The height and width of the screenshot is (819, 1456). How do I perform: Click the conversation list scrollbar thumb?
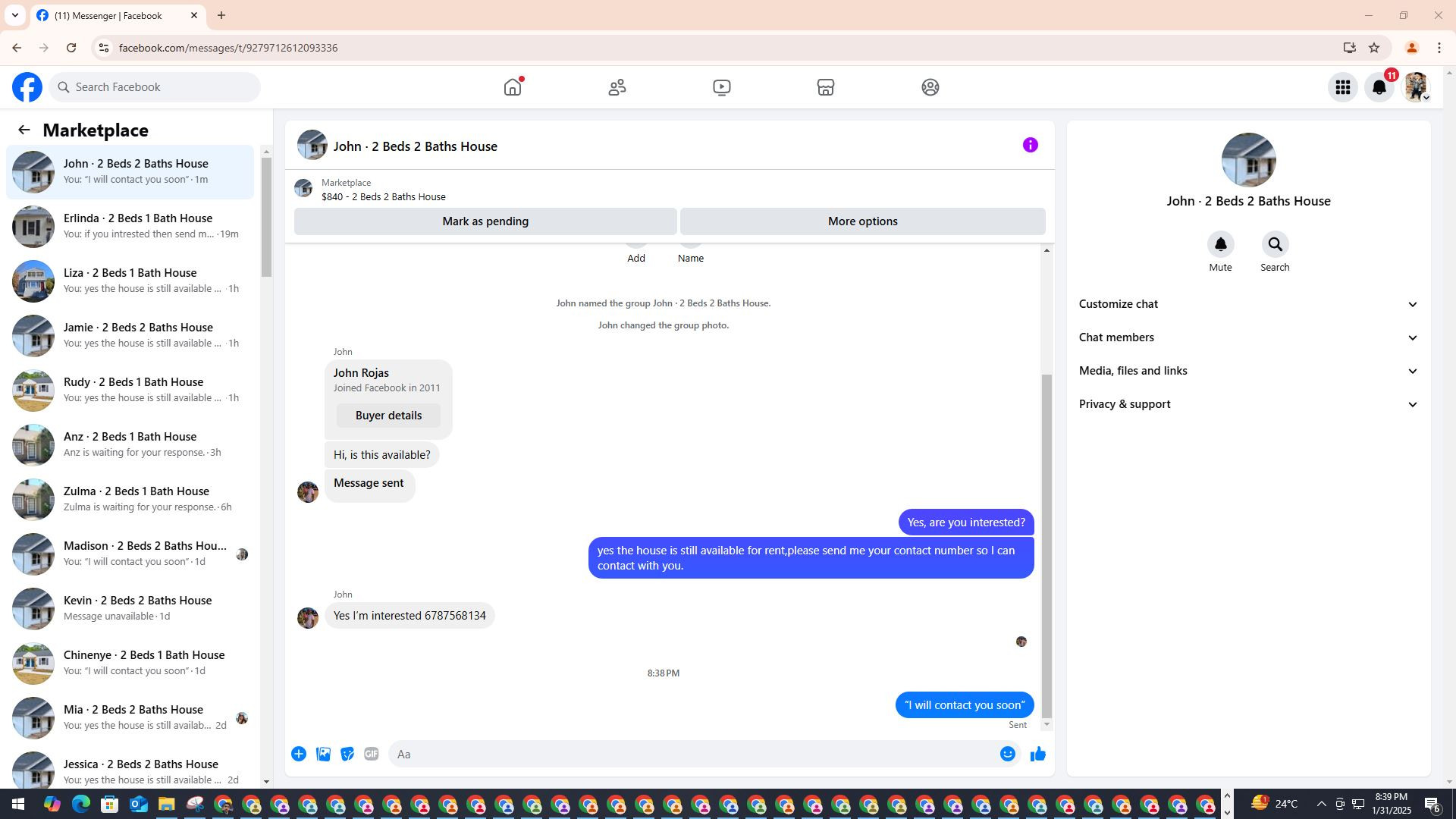tap(266, 218)
